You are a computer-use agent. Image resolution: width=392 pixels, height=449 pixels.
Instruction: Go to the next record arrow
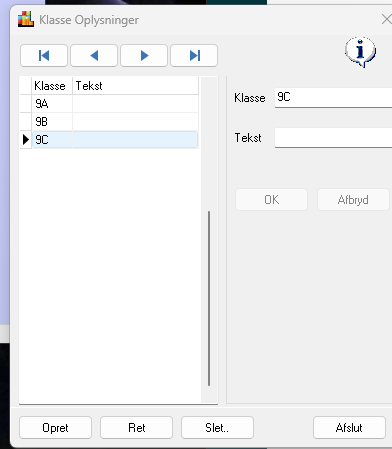[x=144, y=56]
